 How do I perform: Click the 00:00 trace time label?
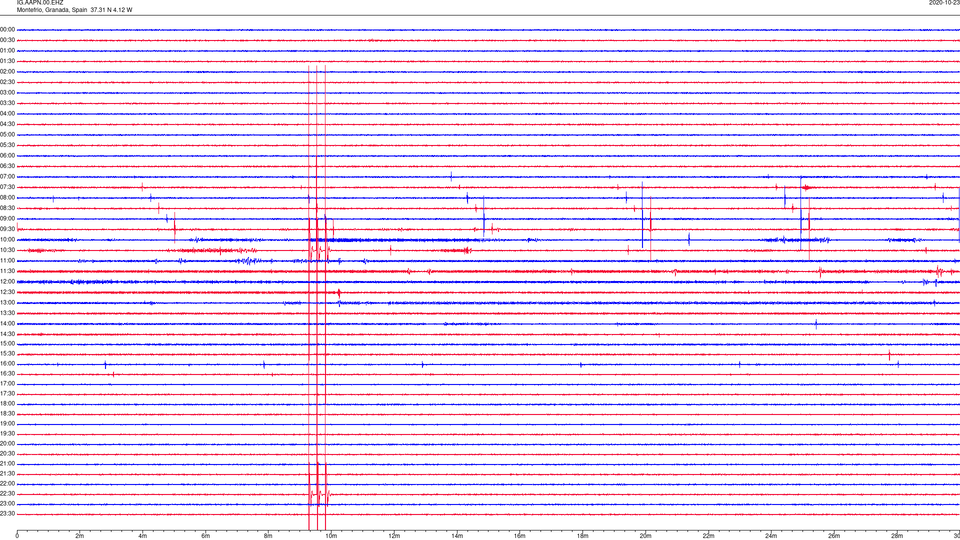tap(7, 29)
